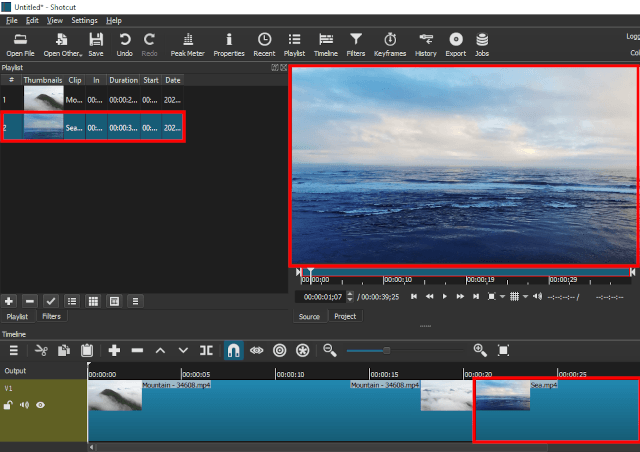Sort playlist by Duration column header
640x452 pixels.
(x=123, y=80)
